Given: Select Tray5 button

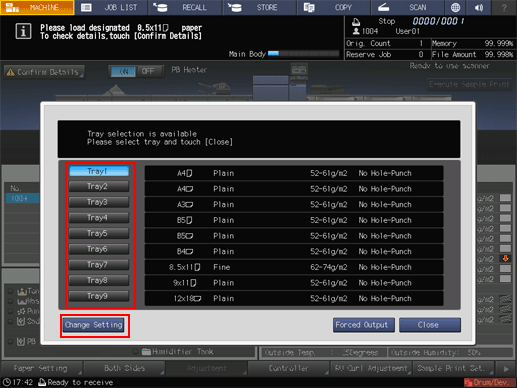Looking at the screenshot, I should [99, 233].
